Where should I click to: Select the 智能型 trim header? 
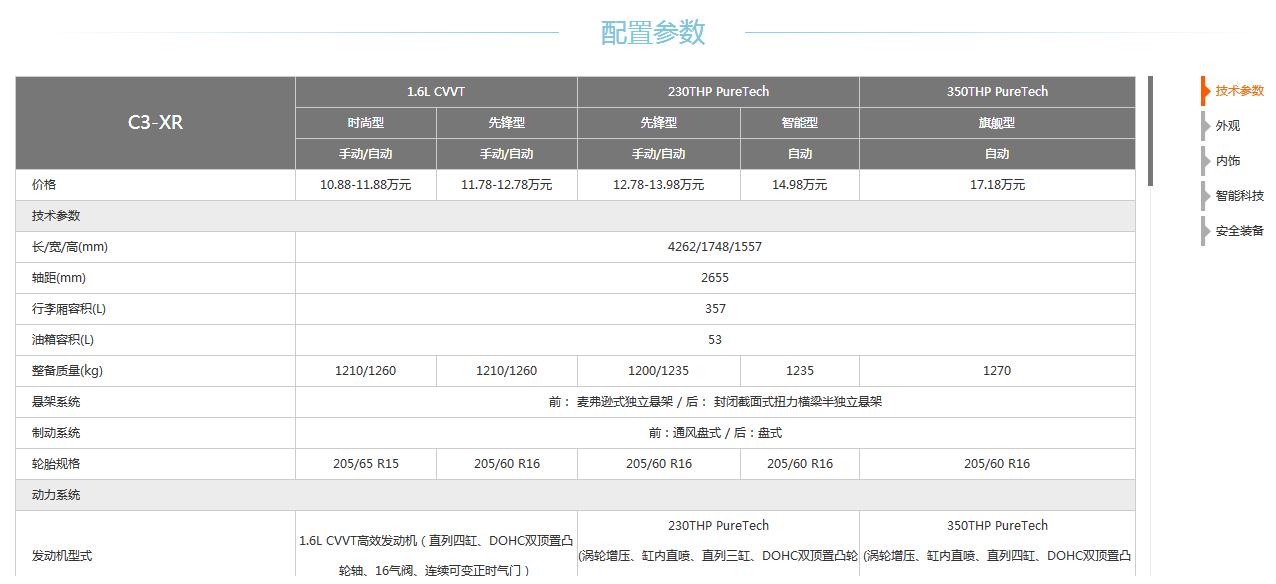pos(799,123)
